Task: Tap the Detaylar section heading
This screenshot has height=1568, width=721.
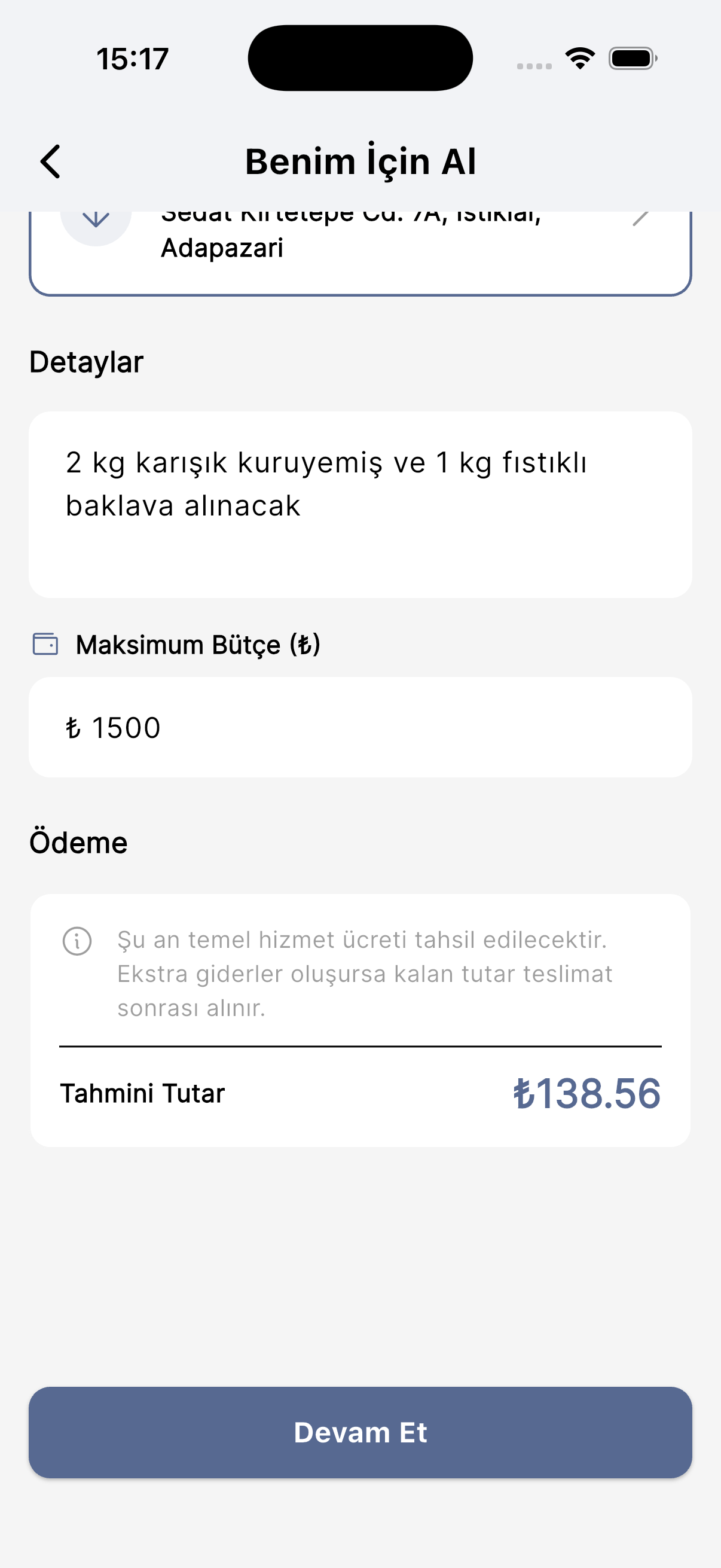Action: coord(87,362)
